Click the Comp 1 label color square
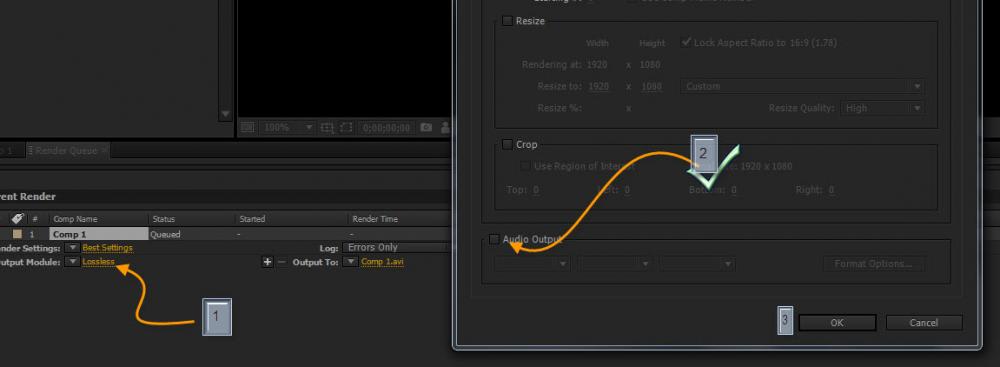This screenshot has width=1000, height=367. pyautogui.click(x=17, y=234)
